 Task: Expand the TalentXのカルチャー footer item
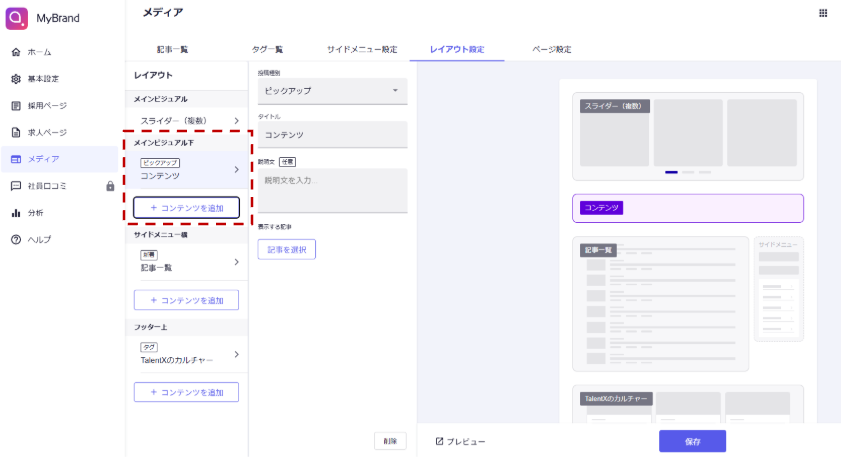pos(188,354)
